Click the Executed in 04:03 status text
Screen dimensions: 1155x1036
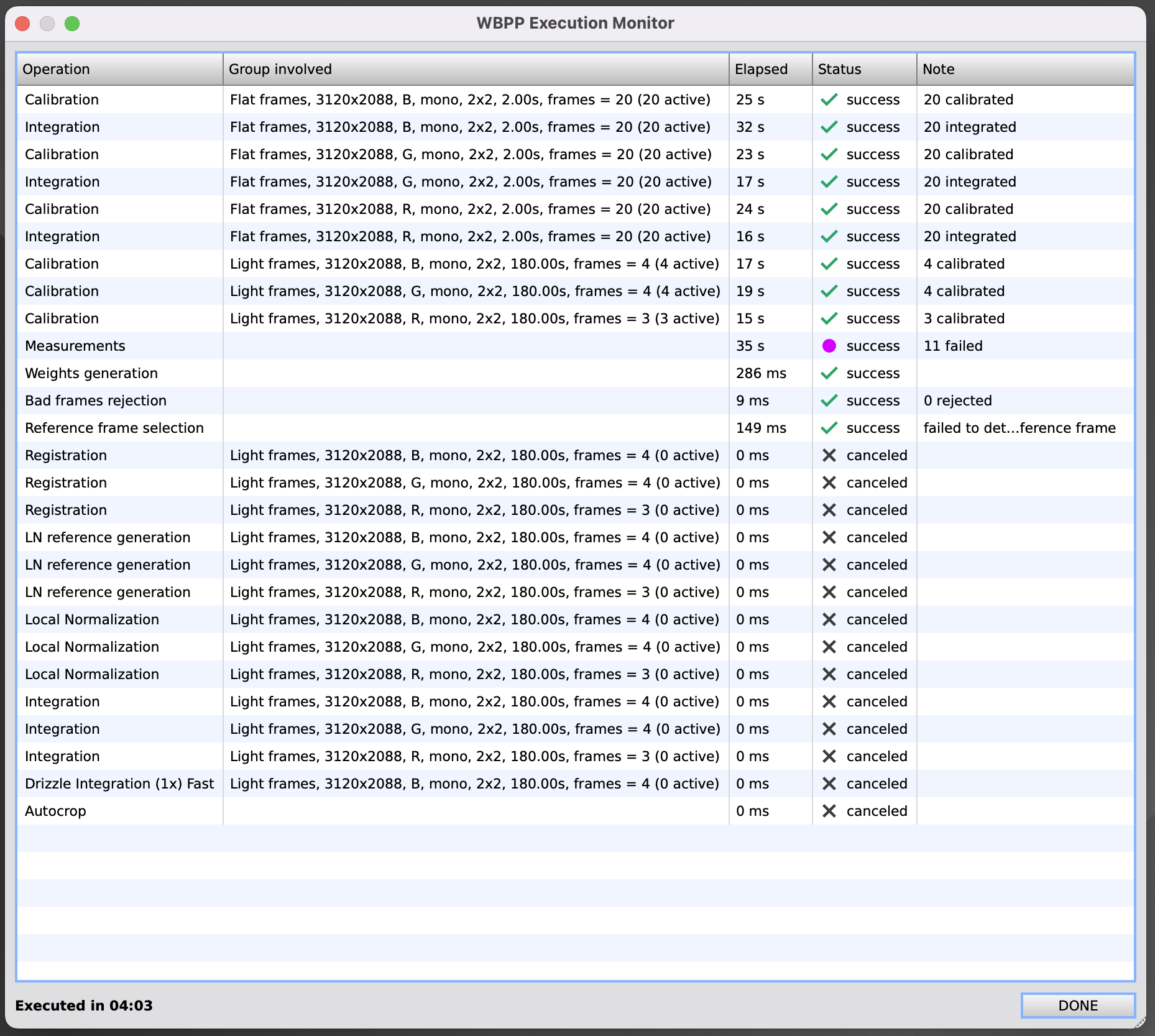click(84, 1006)
